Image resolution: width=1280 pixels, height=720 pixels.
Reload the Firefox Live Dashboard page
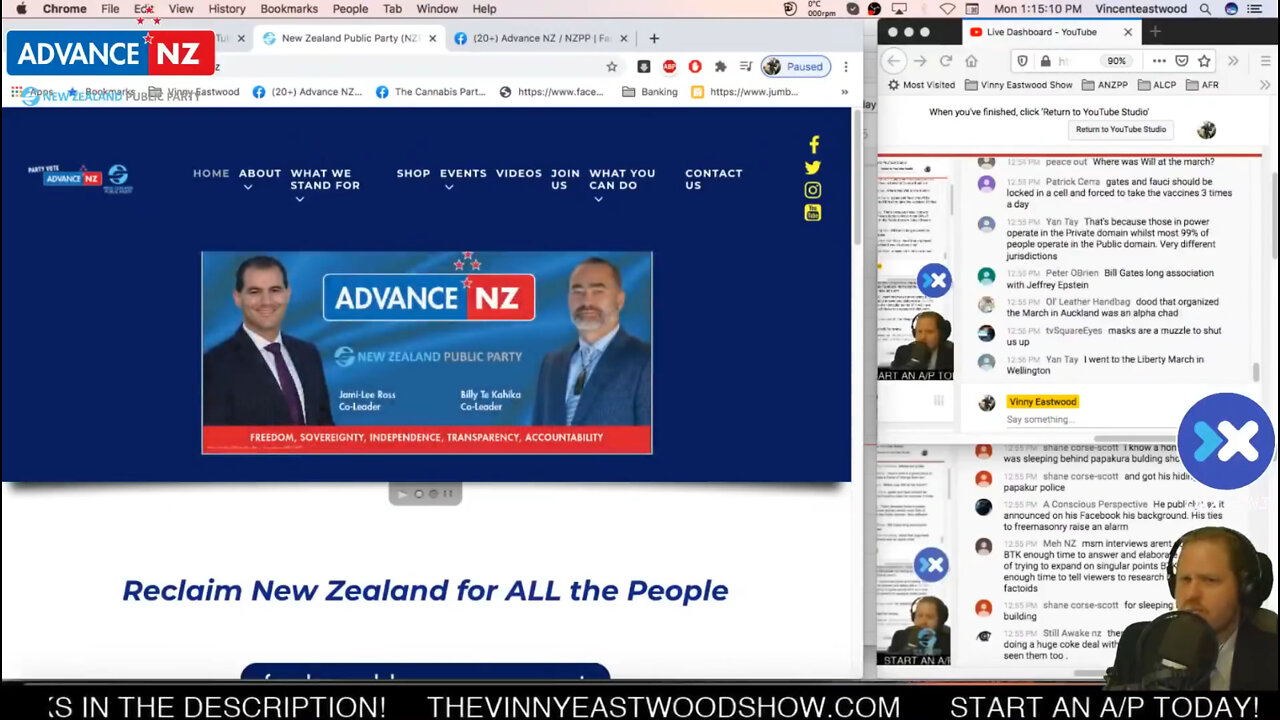[945, 61]
